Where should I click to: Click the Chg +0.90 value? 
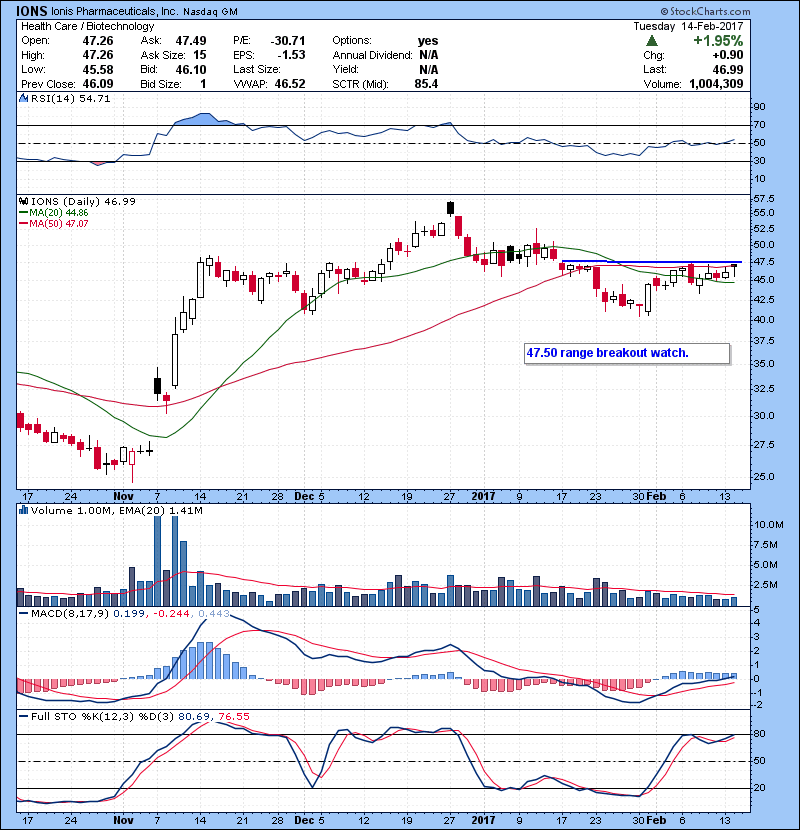tap(727, 55)
